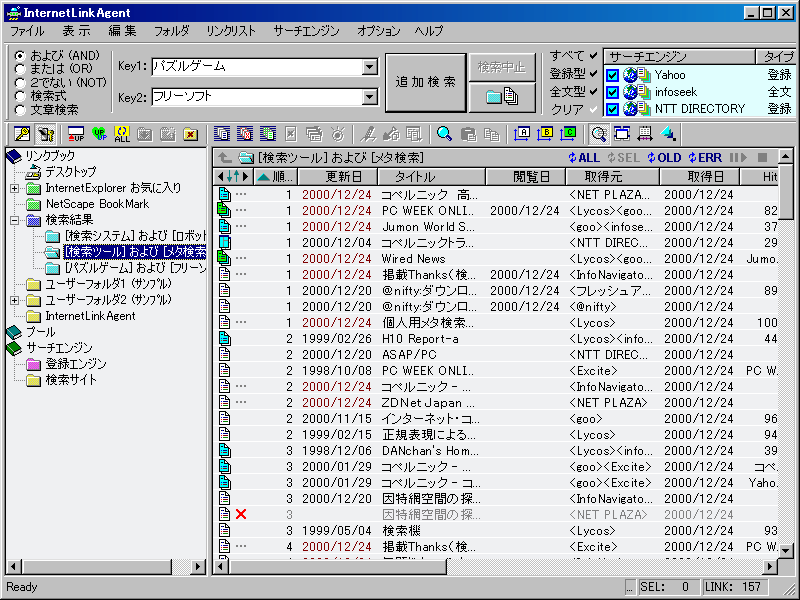Click the ALL update icon in list header
This screenshot has width=800, height=600.
coord(584,158)
